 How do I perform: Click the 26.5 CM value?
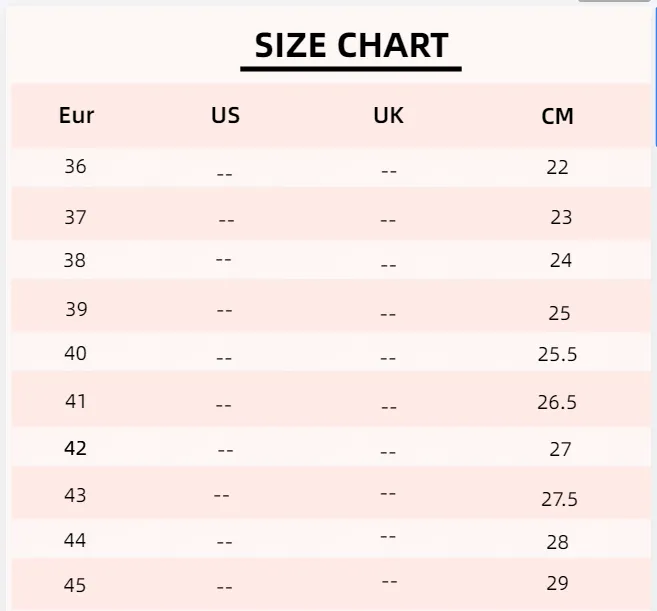pyautogui.click(x=558, y=403)
